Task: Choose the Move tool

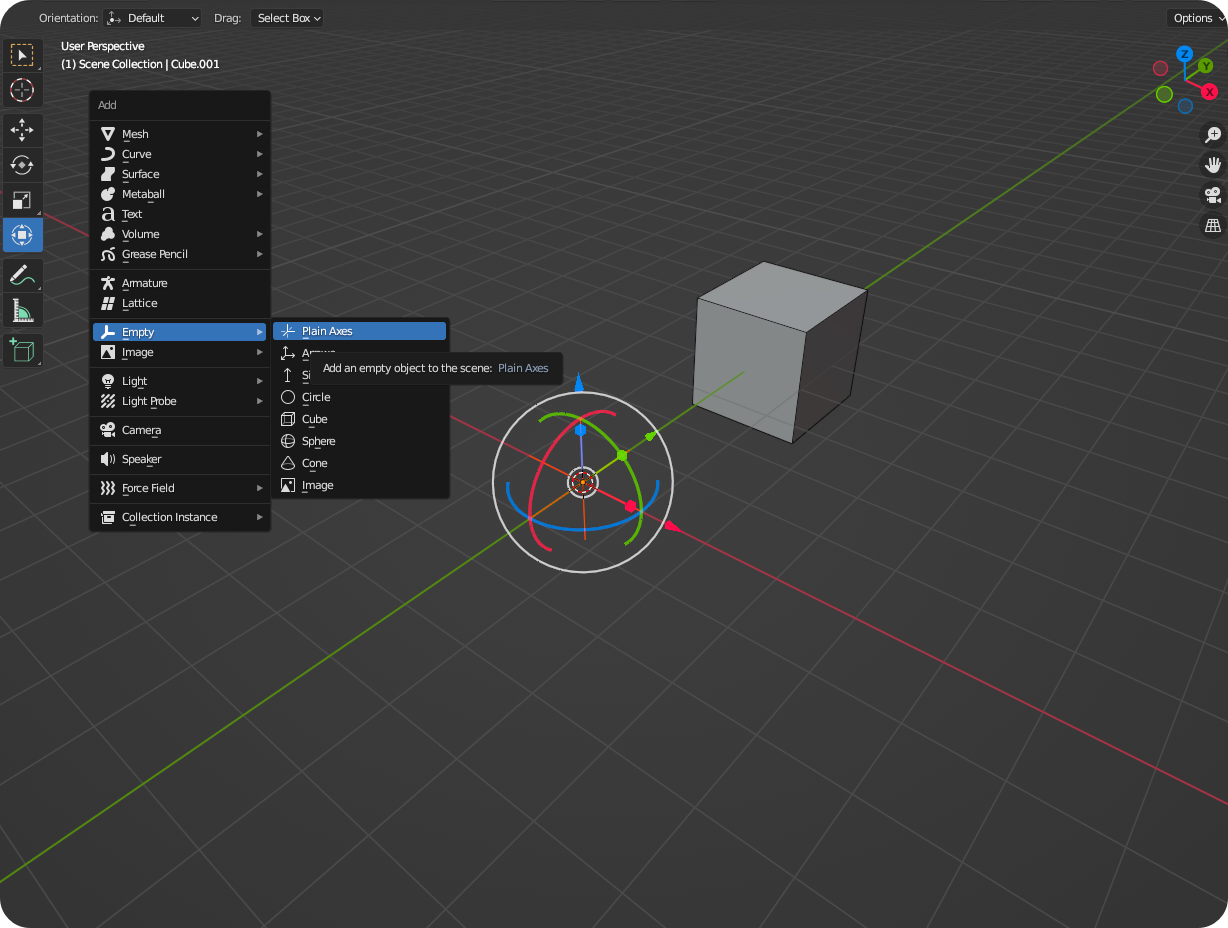Action: pyautogui.click(x=22, y=130)
